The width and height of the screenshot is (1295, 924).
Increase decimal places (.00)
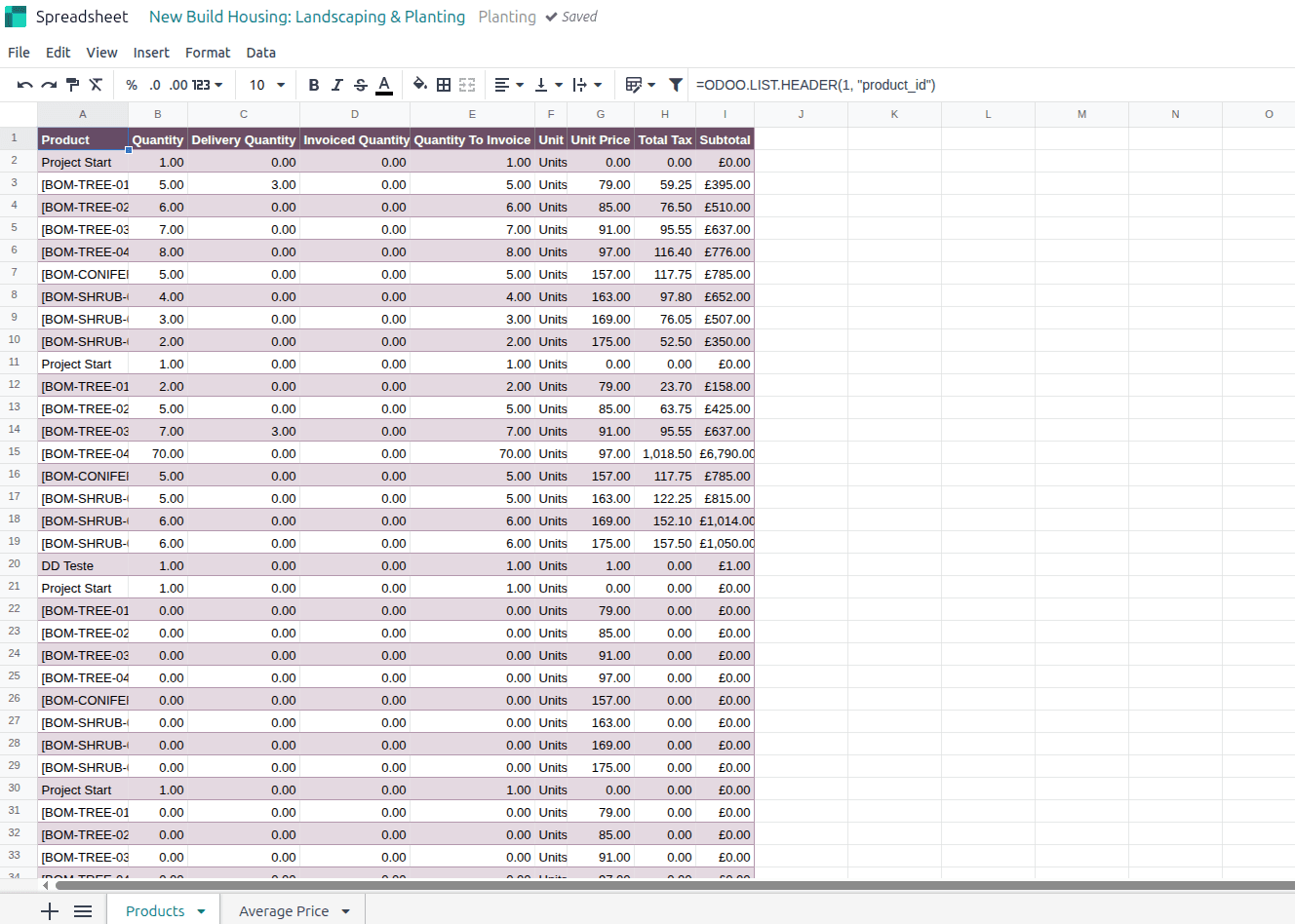coord(178,85)
